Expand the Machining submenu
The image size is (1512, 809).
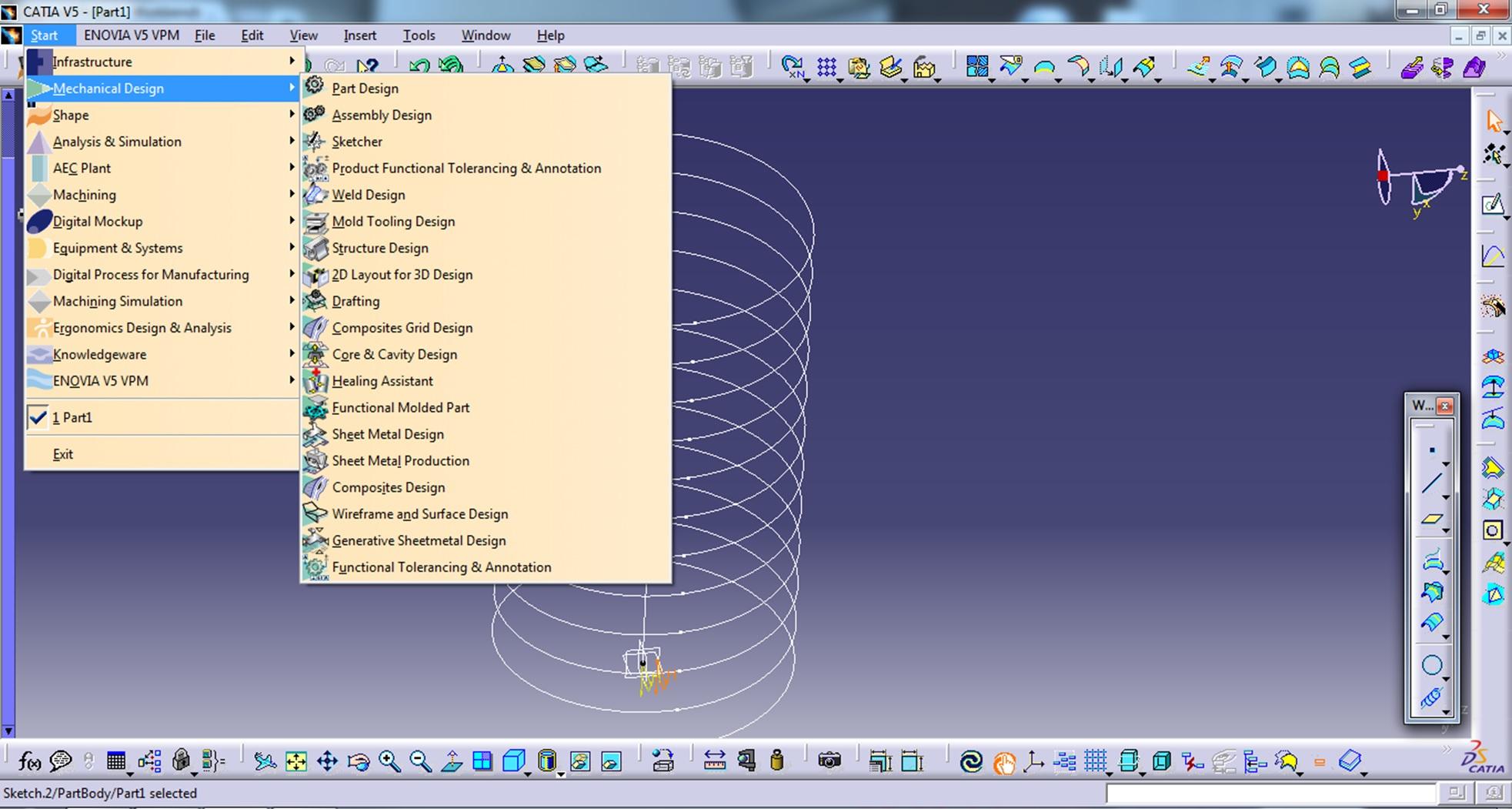click(x=162, y=195)
